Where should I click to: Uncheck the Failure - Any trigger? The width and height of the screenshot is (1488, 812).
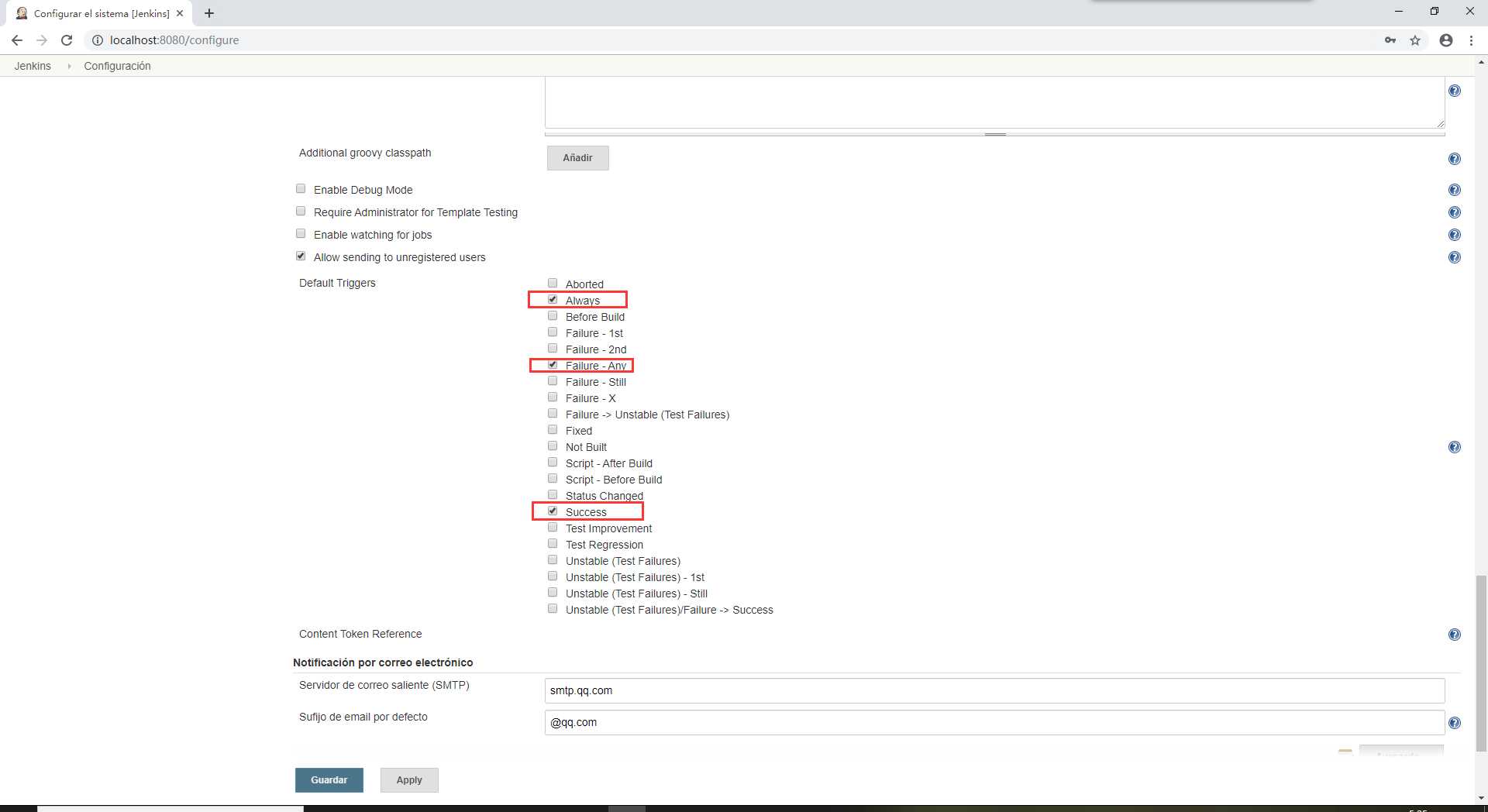pyautogui.click(x=553, y=364)
